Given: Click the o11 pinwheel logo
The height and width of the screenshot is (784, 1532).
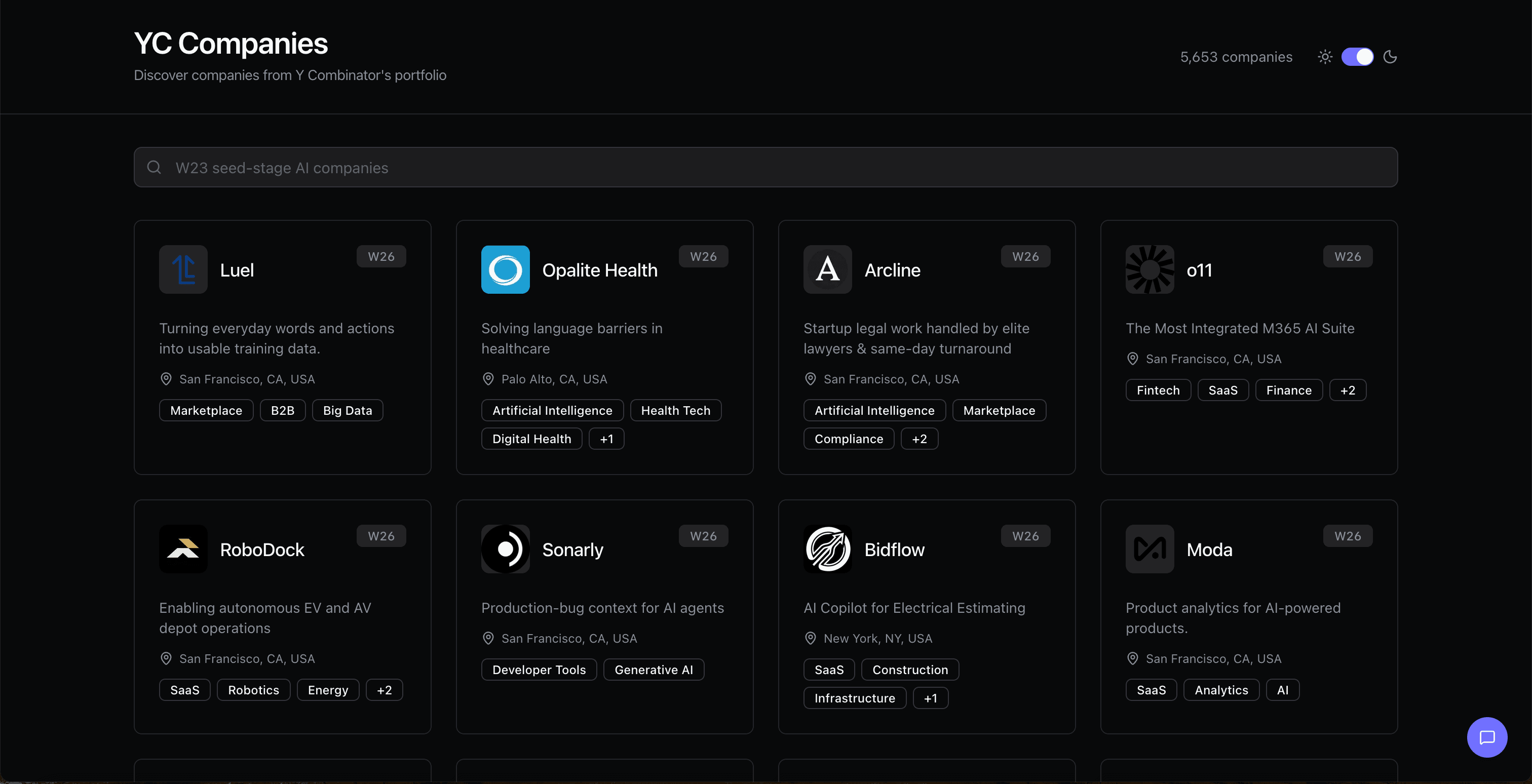Looking at the screenshot, I should pyautogui.click(x=1149, y=269).
